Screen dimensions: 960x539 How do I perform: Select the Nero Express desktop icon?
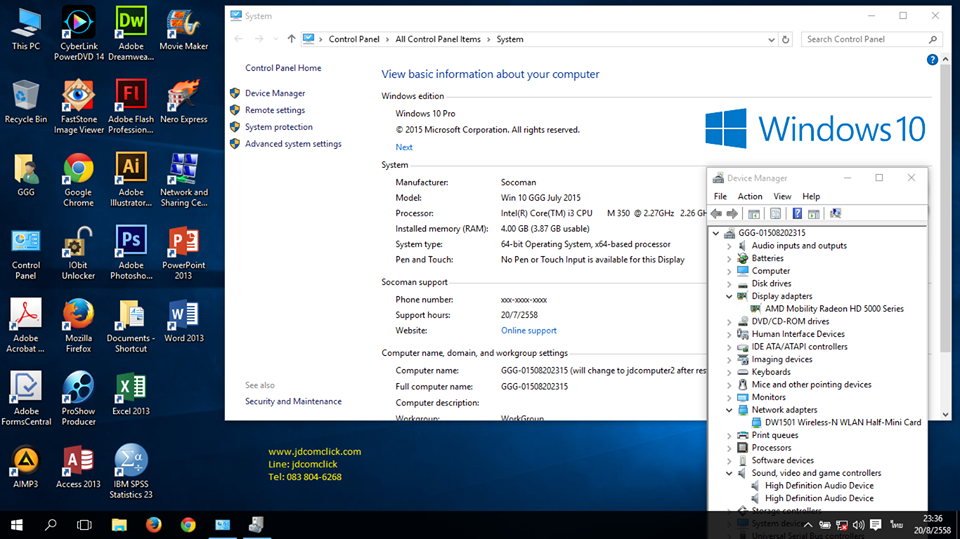[x=184, y=102]
